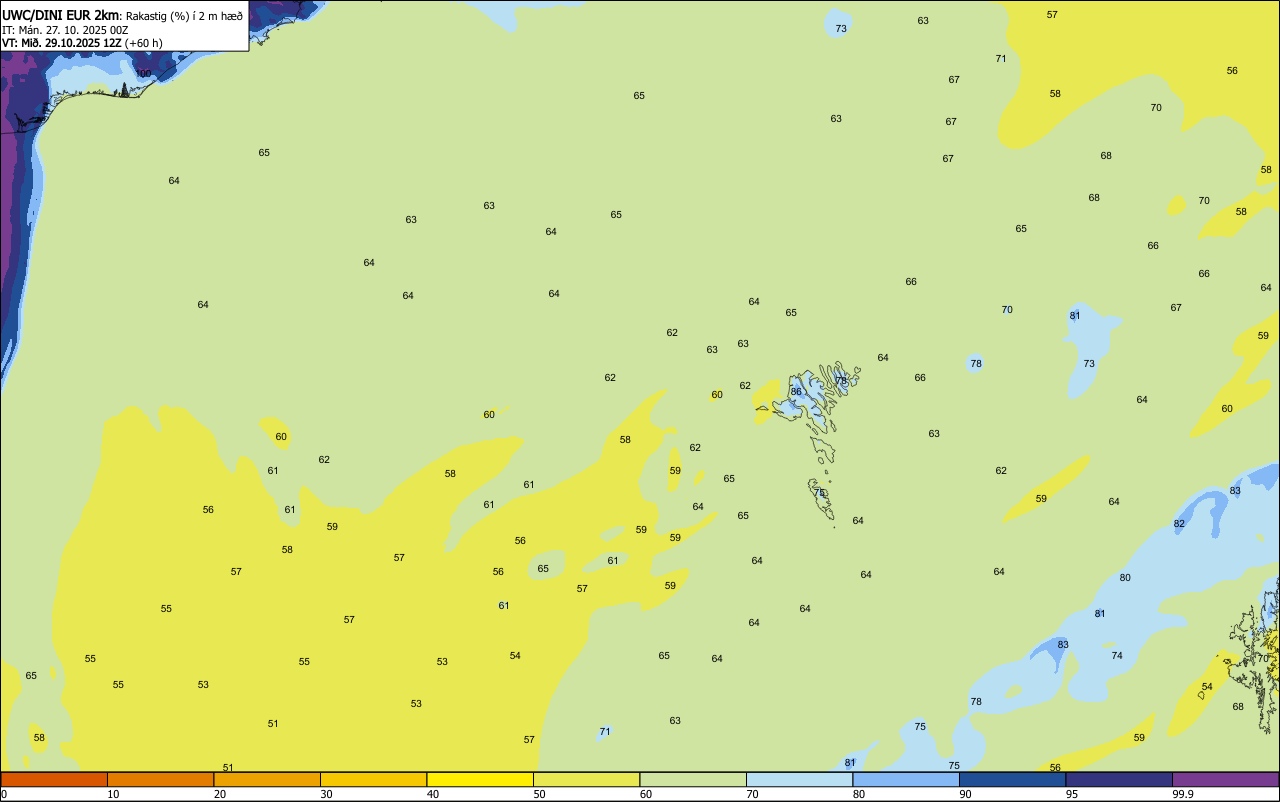Viewport: 1280px width, 802px height.
Task: Click the legend tick label "95"
Action: click(1072, 794)
